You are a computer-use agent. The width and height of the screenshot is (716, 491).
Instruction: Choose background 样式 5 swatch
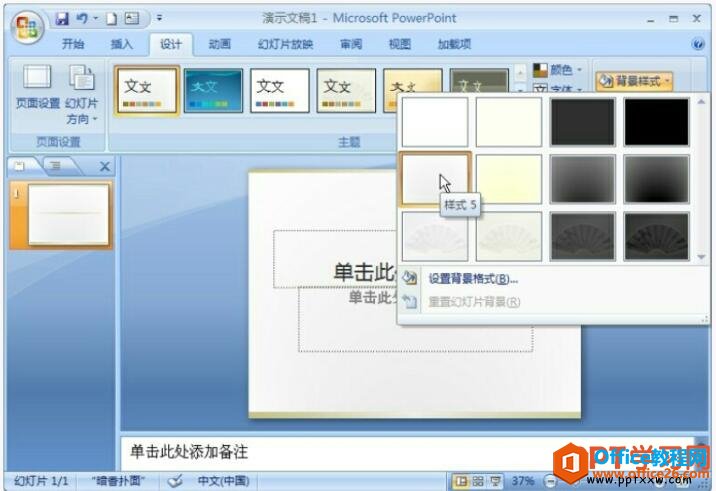pyautogui.click(x=435, y=179)
